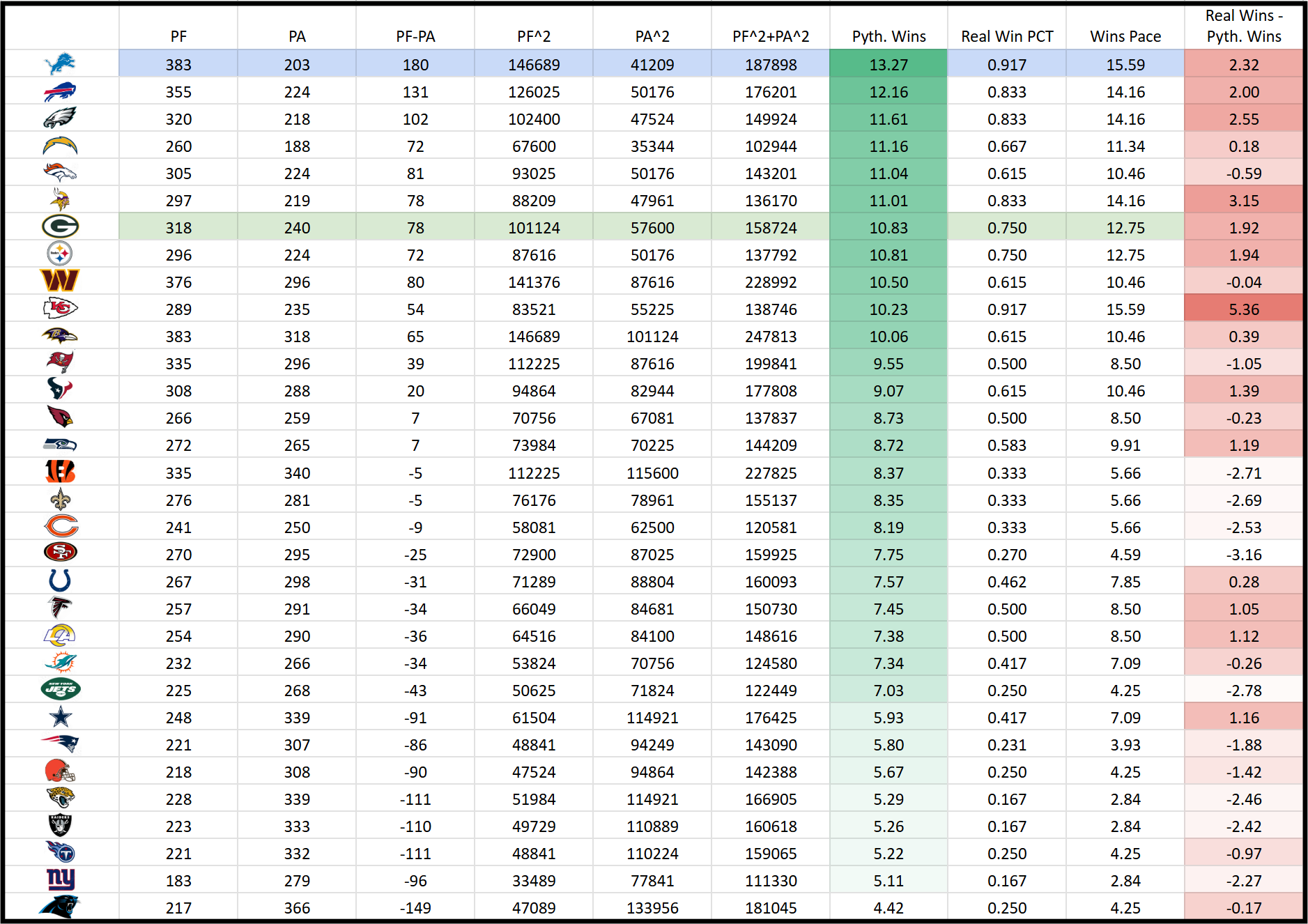Click the San Francisco 49ers logo
The height and width of the screenshot is (924, 1308).
pos(60,553)
